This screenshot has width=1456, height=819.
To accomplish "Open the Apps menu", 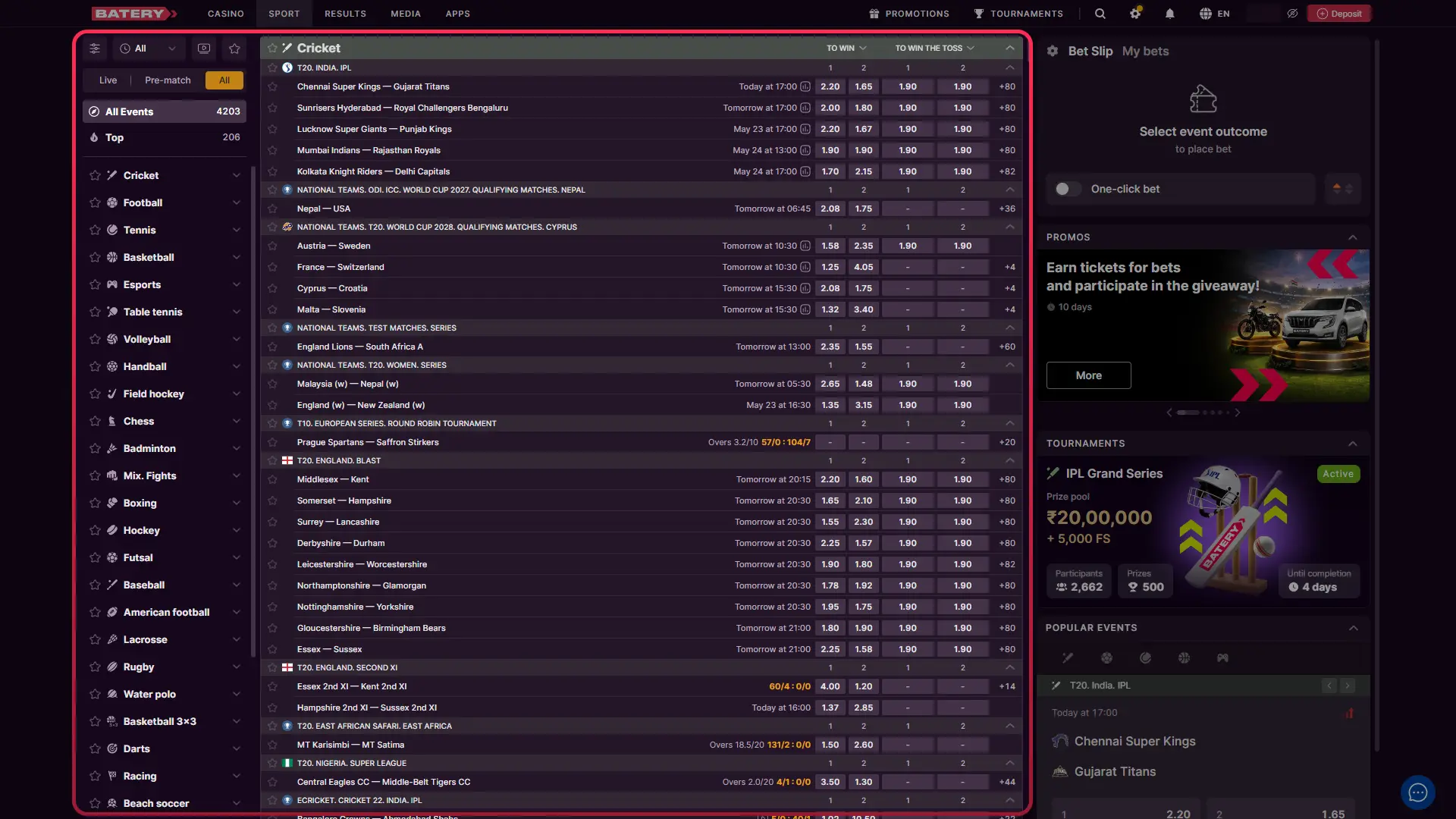I will point(457,14).
